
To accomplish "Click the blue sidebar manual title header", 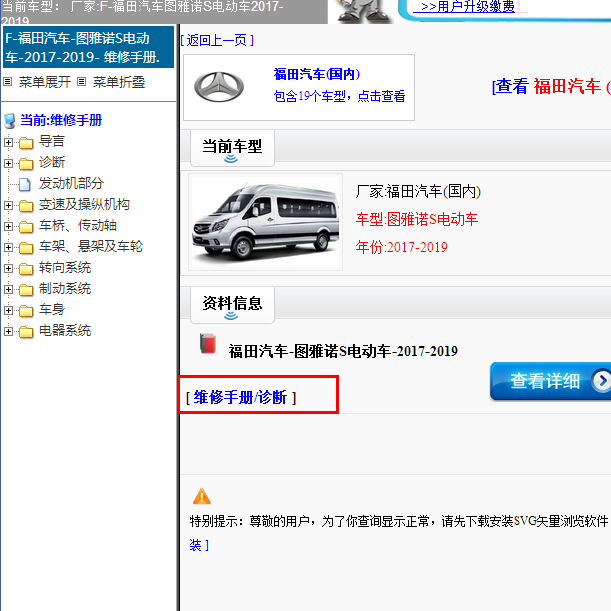I will coord(88,47).
